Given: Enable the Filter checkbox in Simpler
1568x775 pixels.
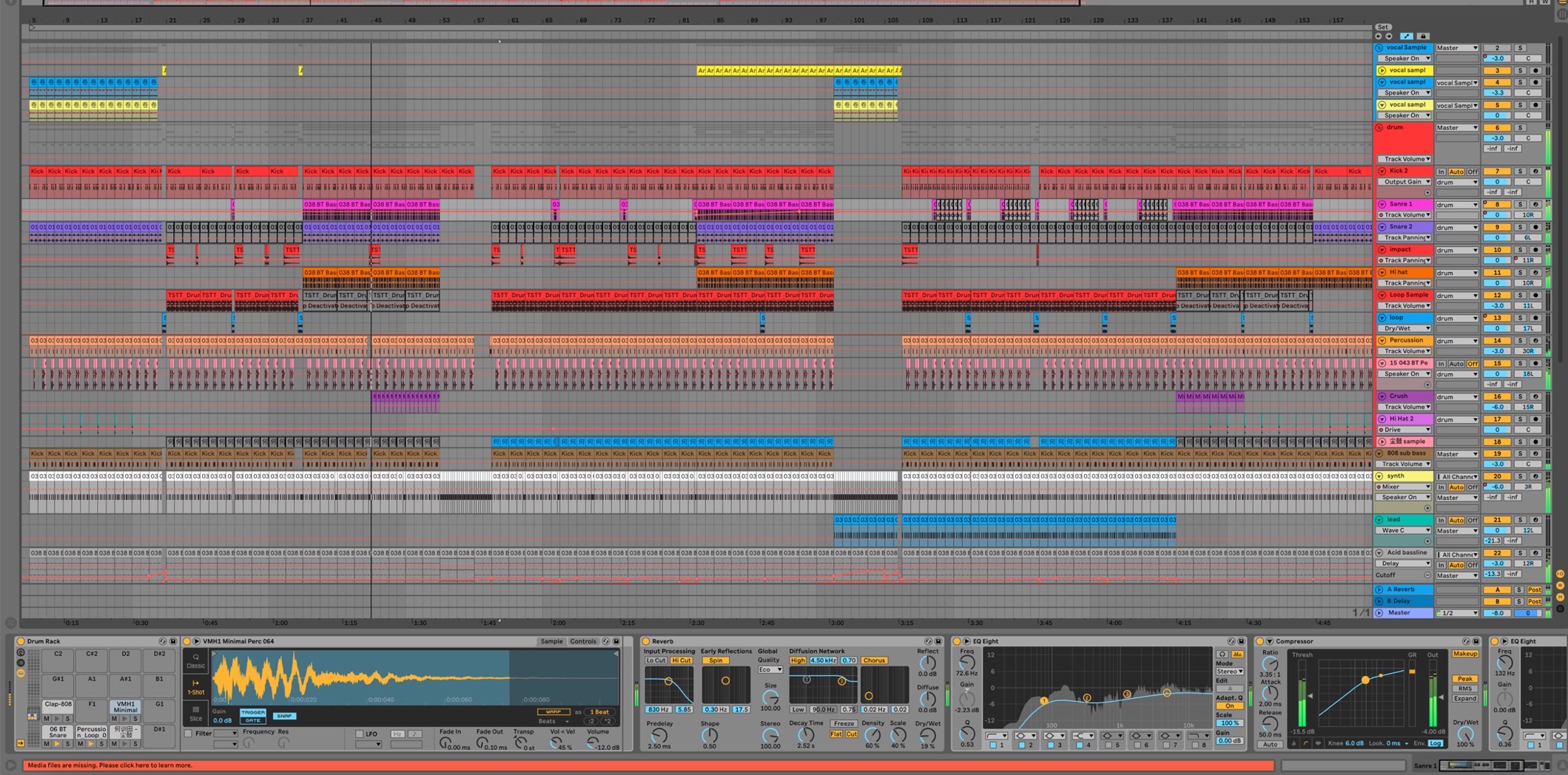Looking at the screenshot, I should click(189, 734).
